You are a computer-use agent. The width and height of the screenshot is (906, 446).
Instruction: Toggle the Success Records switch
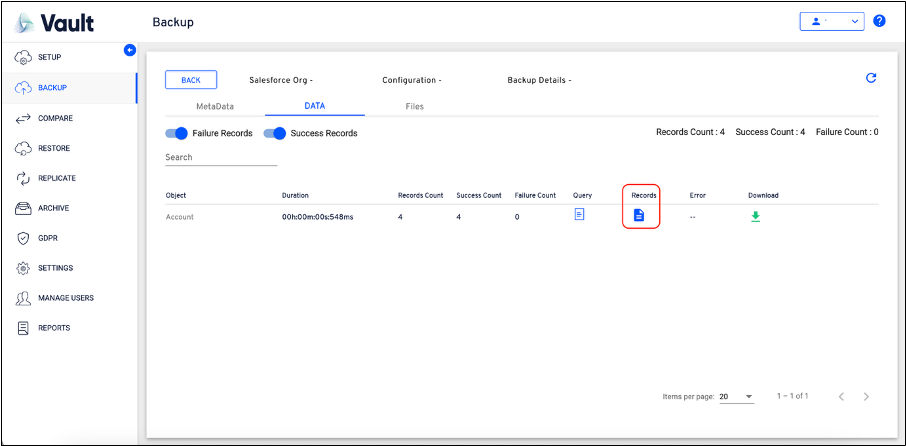275,133
